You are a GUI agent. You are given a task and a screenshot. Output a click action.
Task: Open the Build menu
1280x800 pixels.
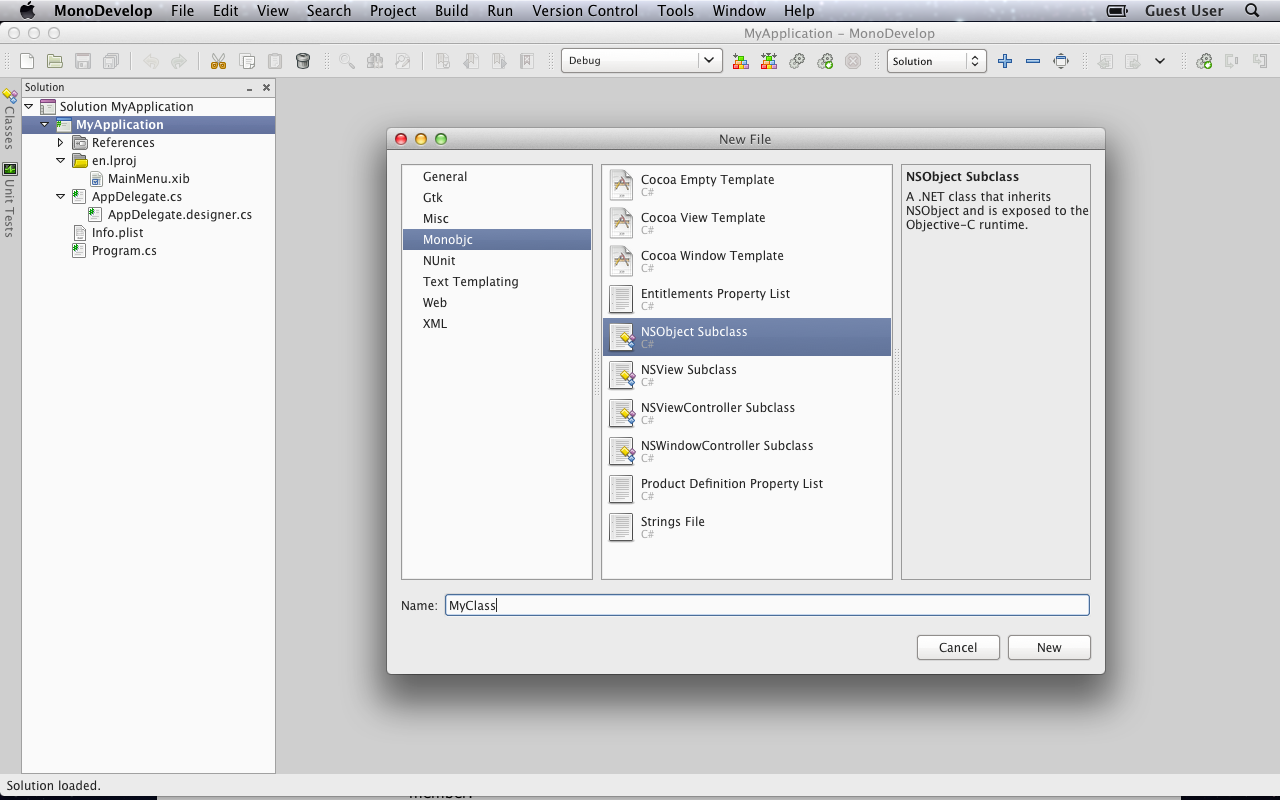point(451,11)
